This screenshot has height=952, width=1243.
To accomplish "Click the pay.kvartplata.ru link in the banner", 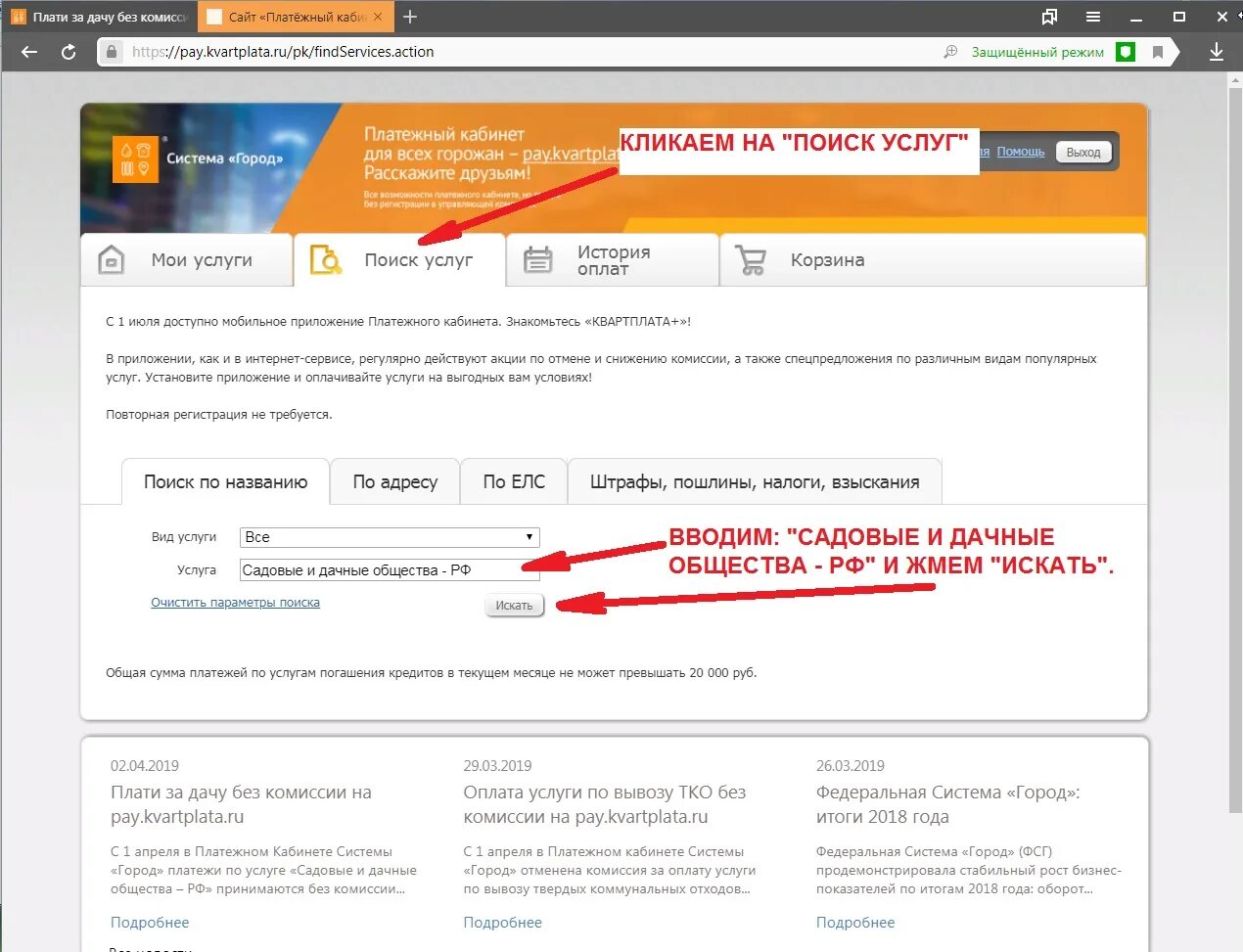I will tap(572, 154).
